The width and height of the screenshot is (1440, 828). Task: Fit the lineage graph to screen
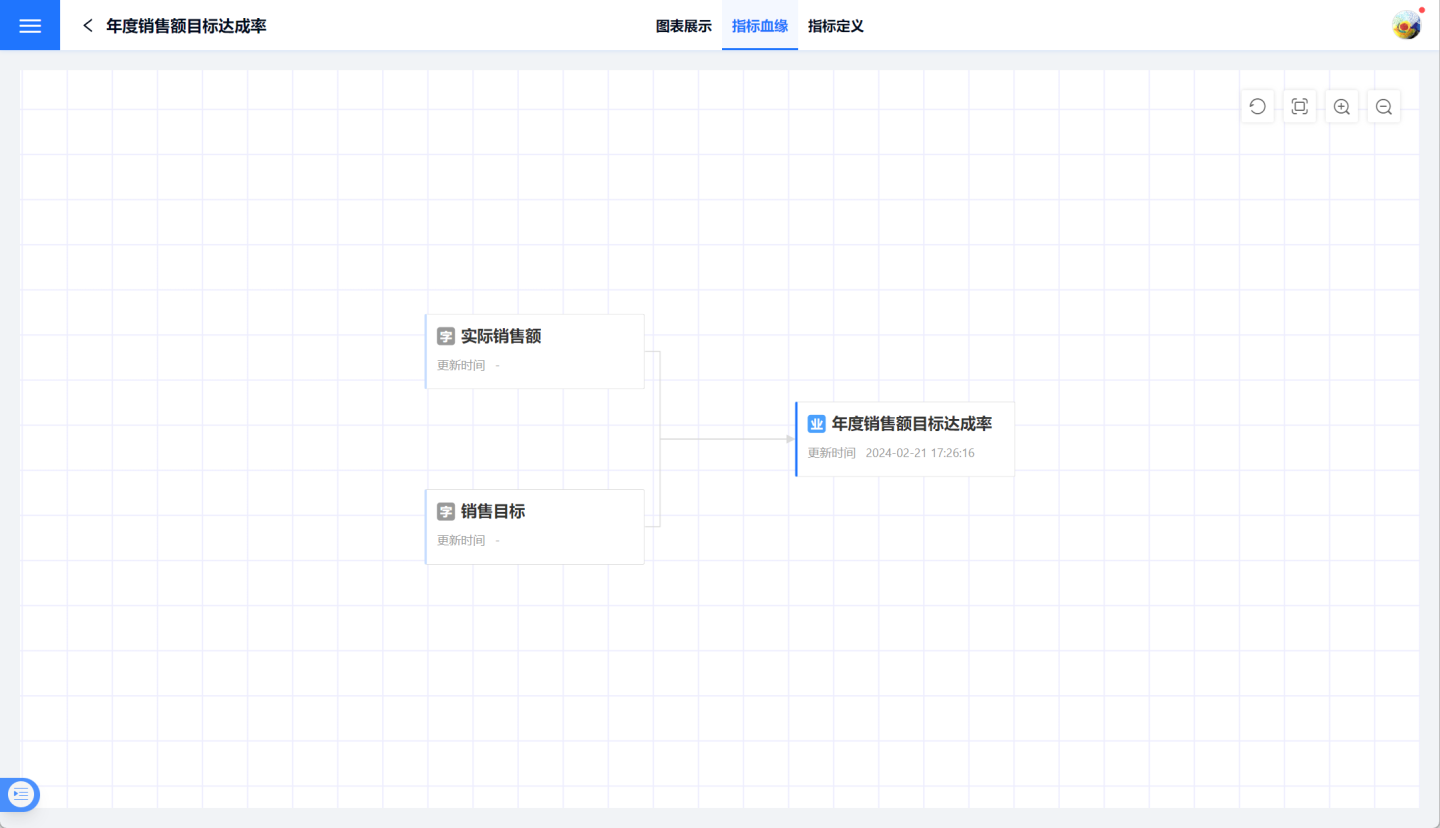coord(1300,107)
